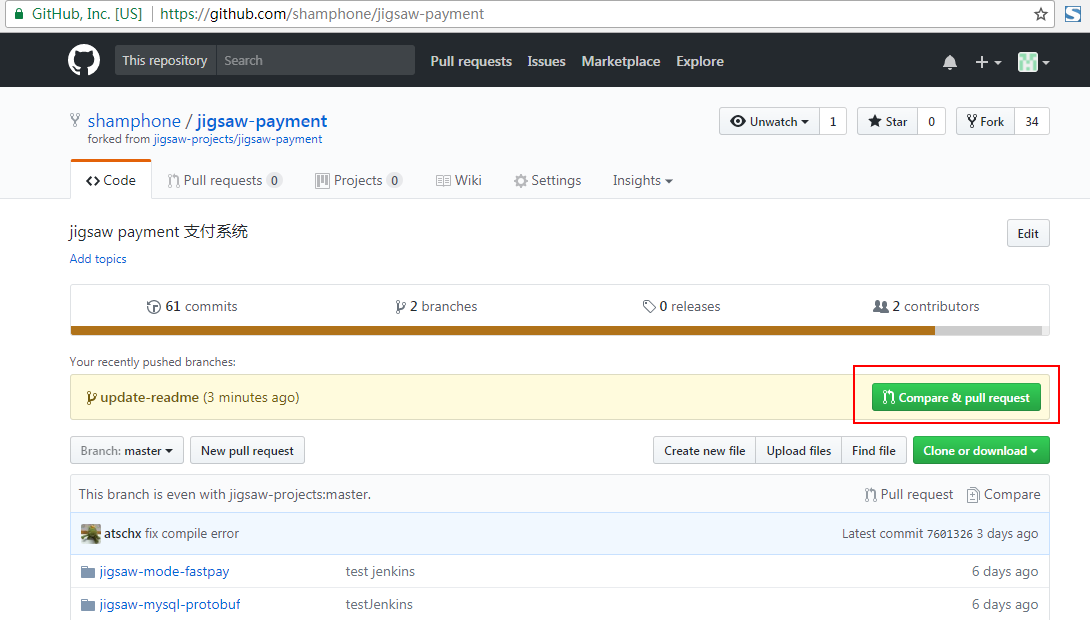This screenshot has height=620, width=1090.
Task: View the stargazer count of 0
Action: [x=932, y=122]
